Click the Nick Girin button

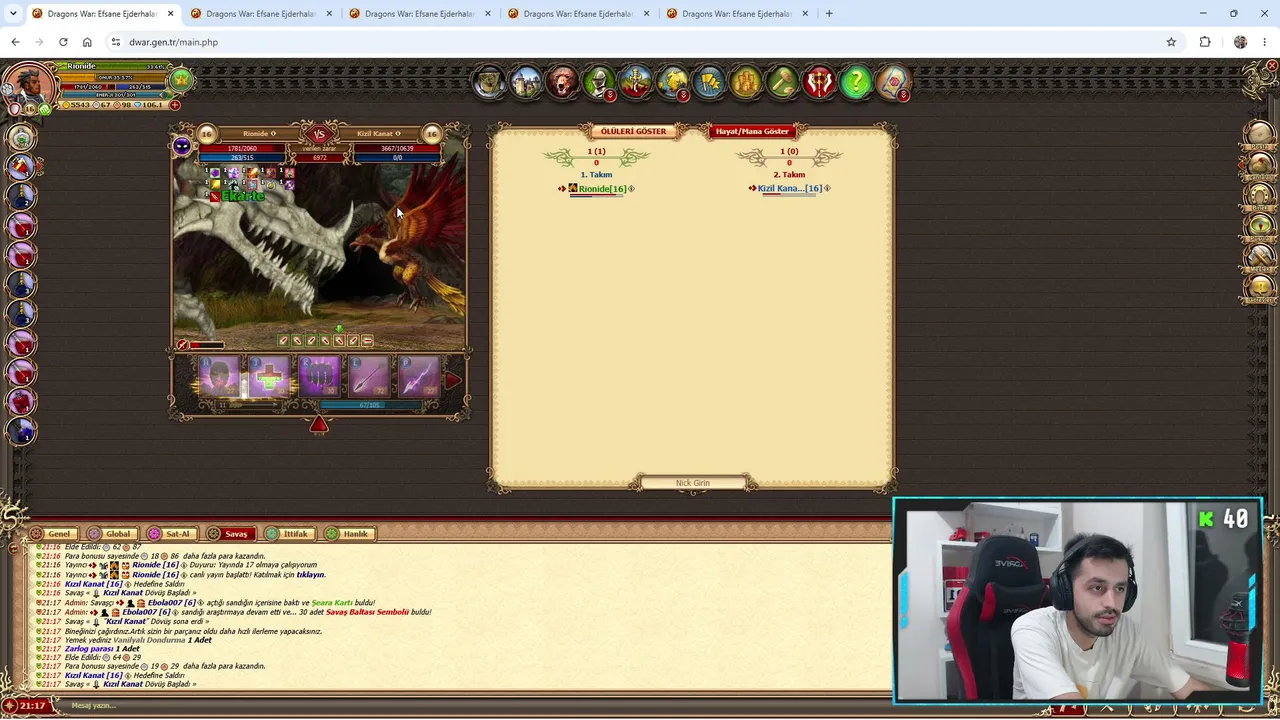[692, 484]
